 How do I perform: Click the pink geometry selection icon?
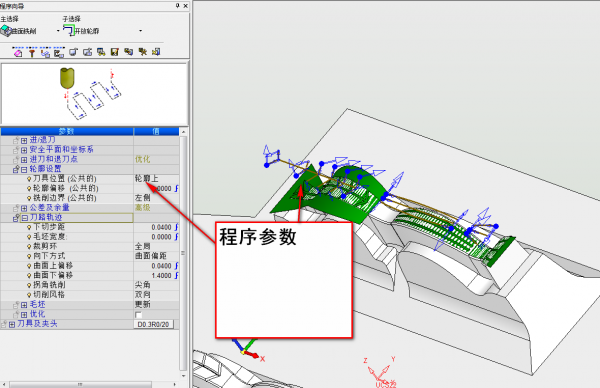[18, 52]
